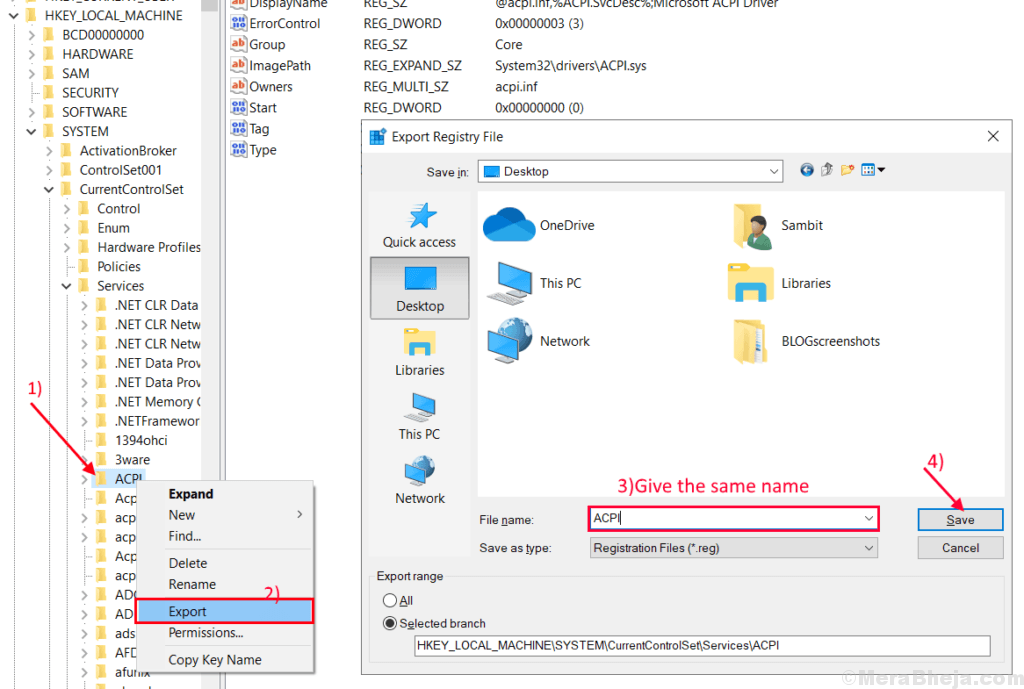Click the blue back-navigation arrow
Viewport: 1024px width, 689px height.
(806, 169)
